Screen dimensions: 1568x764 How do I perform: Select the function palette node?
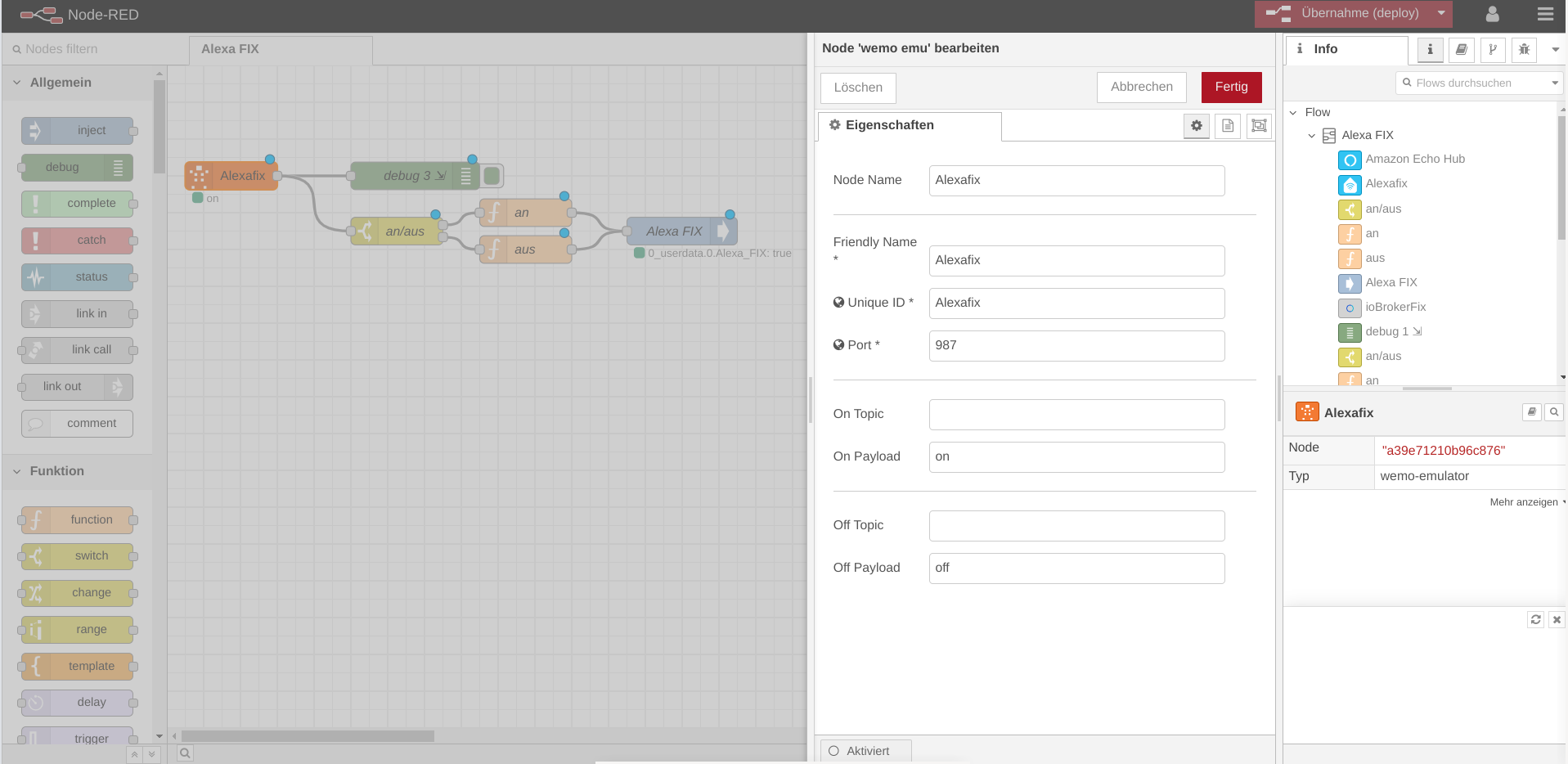click(x=78, y=519)
